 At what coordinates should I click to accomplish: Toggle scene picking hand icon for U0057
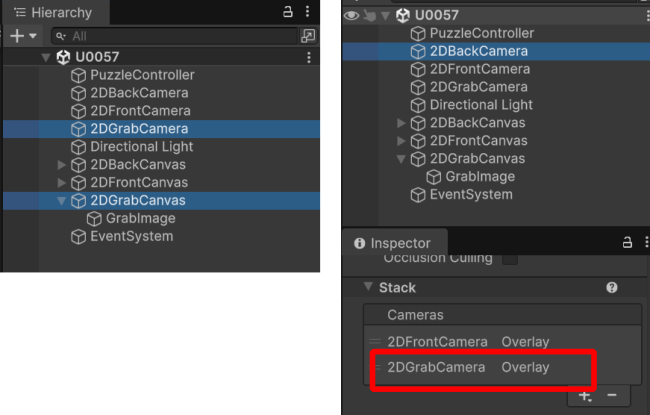tap(368, 15)
